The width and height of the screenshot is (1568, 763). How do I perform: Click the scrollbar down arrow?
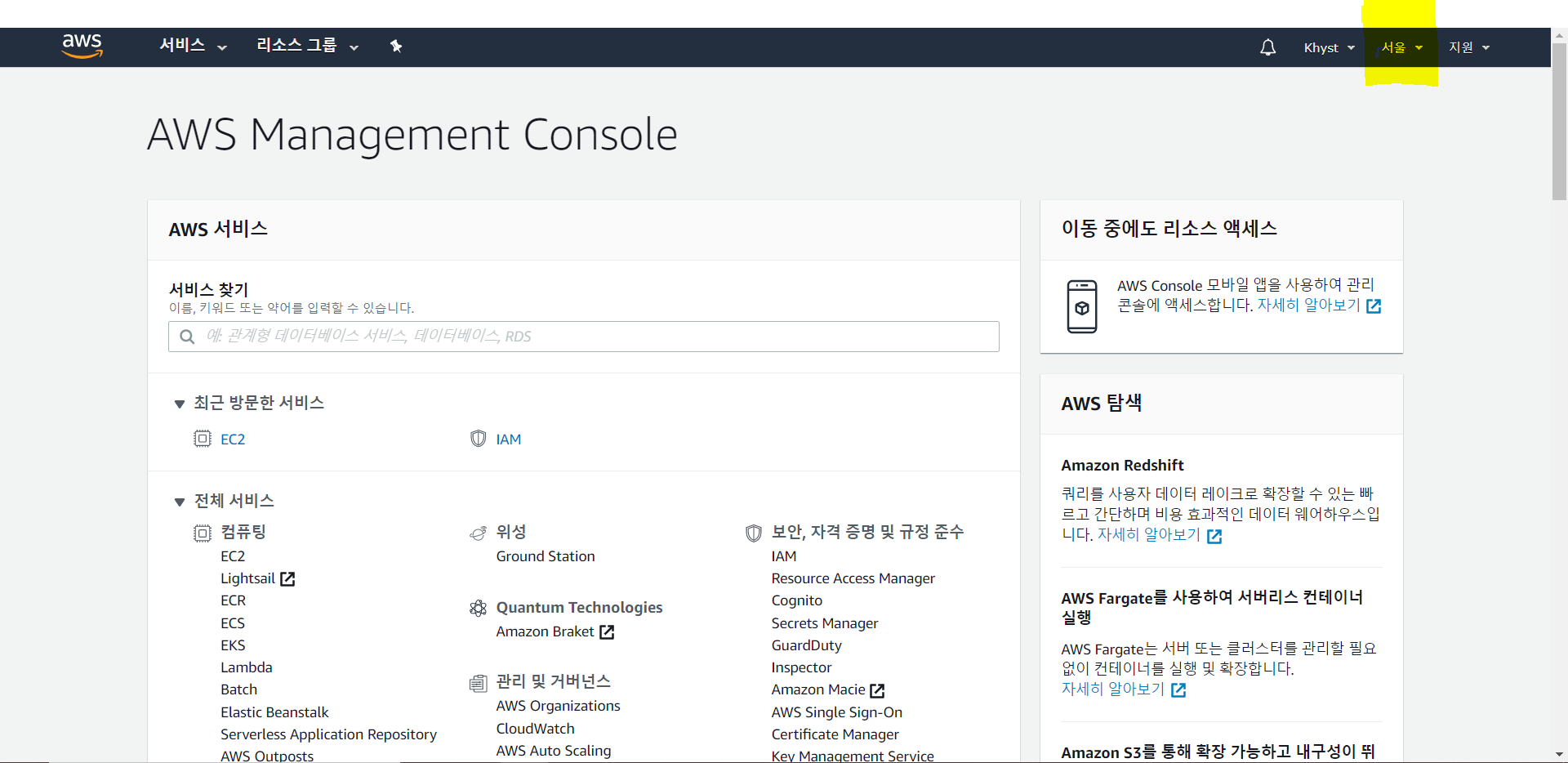1559,755
